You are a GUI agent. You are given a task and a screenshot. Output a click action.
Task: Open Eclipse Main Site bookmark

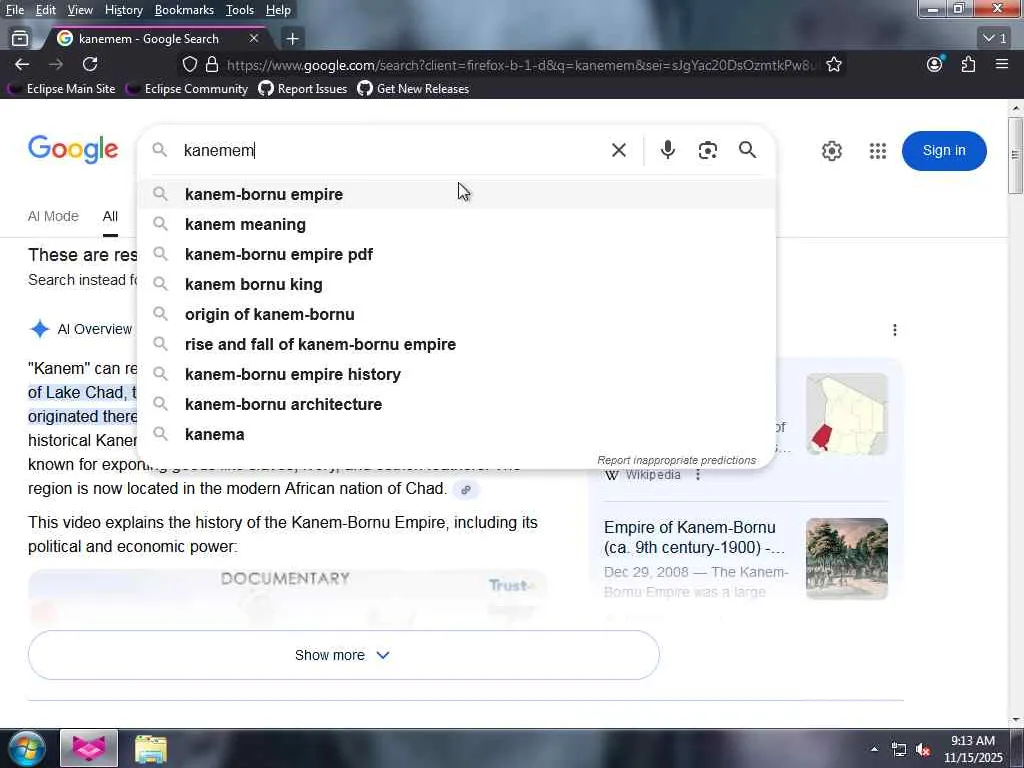[x=63, y=89]
